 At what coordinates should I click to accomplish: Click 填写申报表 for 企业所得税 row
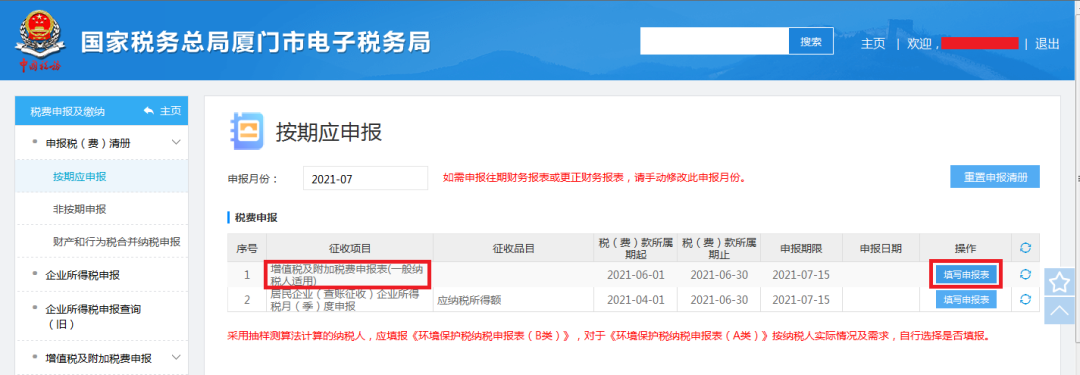click(966, 299)
